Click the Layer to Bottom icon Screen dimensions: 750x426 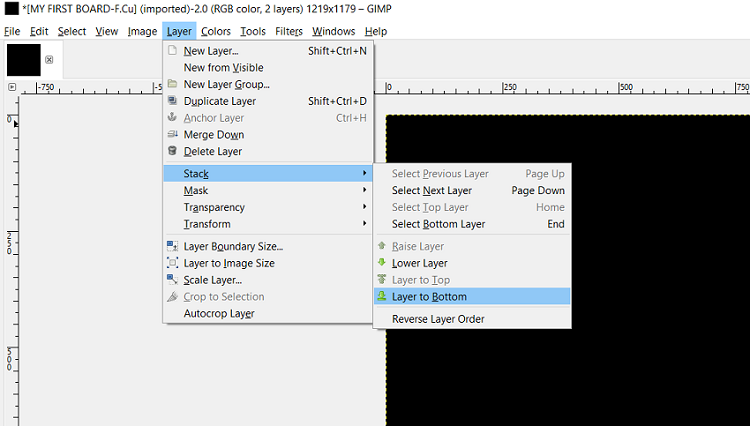[x=382, y=296]
